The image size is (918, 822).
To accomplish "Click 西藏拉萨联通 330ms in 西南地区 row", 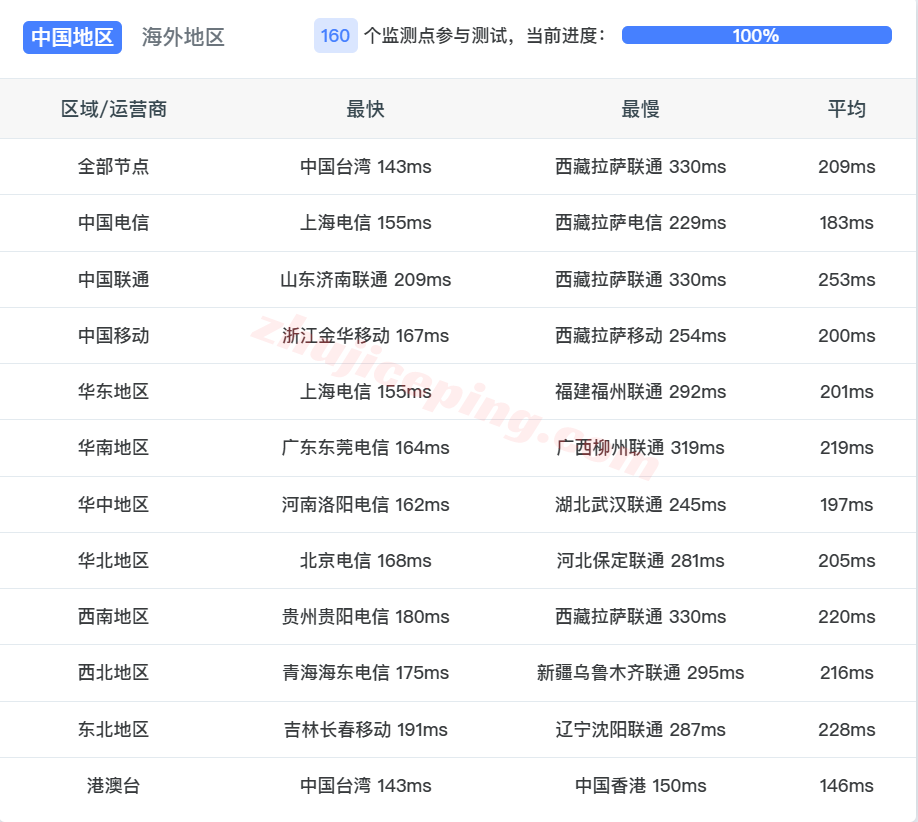I will pyautogui.click(x=640, y=616).
